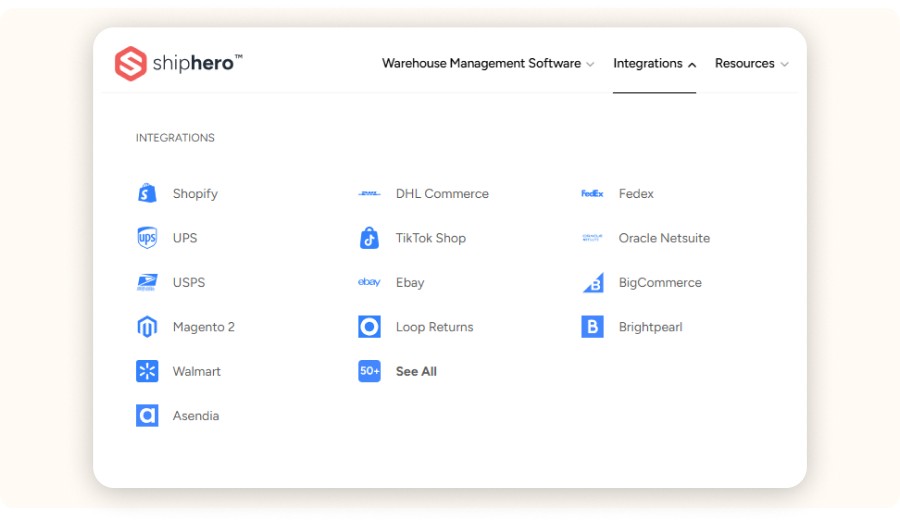The height and width of the screenshot is (524, 900).
Task: Go to the Asendia integration
Action: point(196,416)
